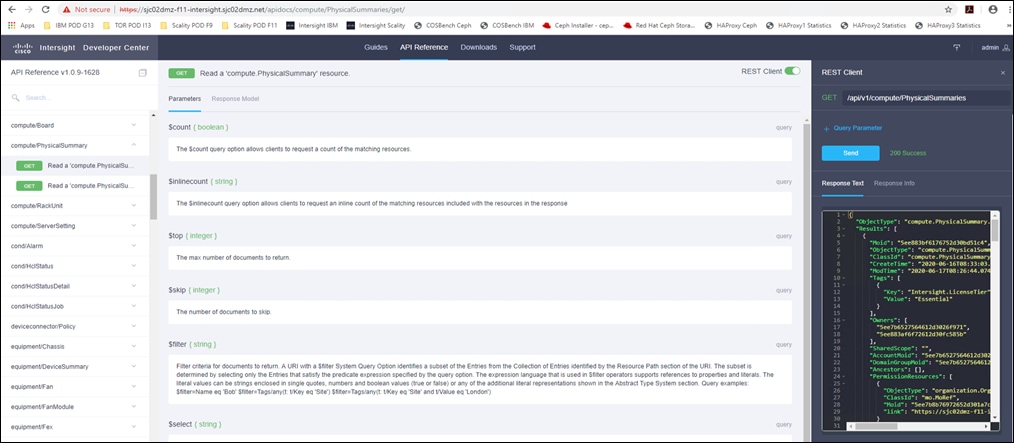The image size is (1014, 443).
Task: Click the Cisco logo in header
Action: pyautogui.click(x=23, y=47)
